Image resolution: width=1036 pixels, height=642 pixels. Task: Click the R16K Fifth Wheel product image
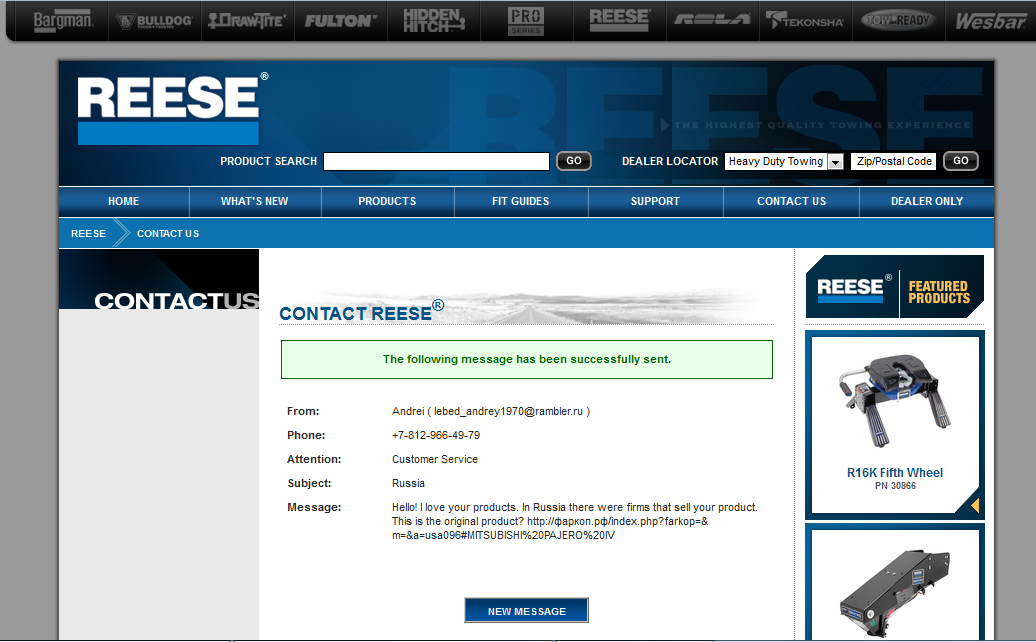[x=895, y=400]
